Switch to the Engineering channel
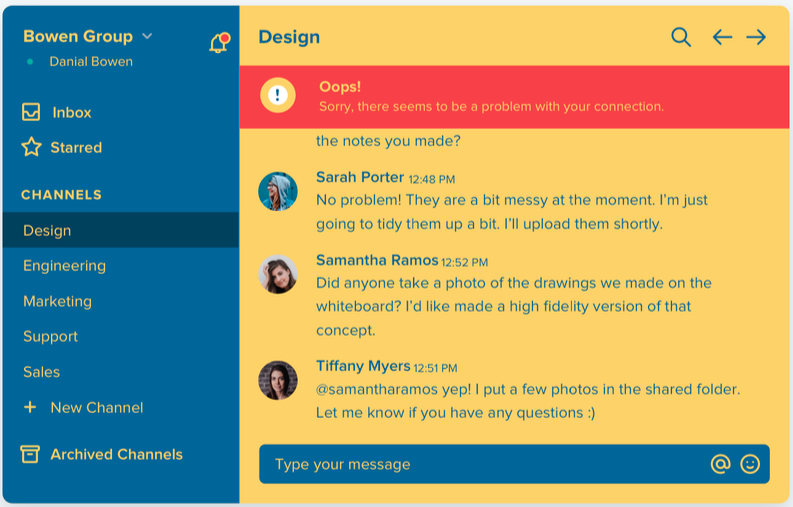Viewport: 793px width, 507px height. [x=64, y=266]
